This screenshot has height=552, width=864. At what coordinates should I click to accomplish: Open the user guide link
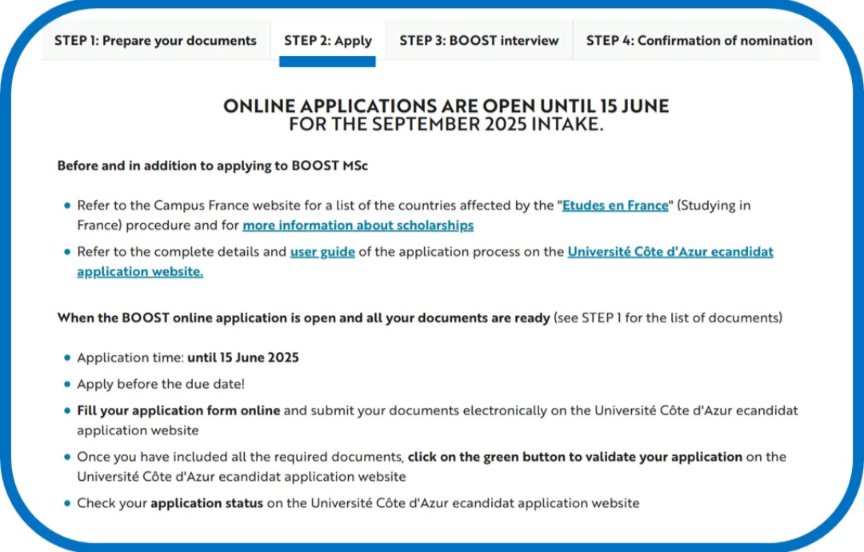322,252
